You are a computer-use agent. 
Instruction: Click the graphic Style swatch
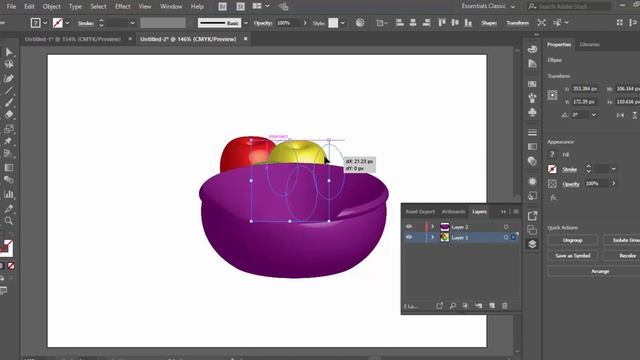[x=333, y=23]
